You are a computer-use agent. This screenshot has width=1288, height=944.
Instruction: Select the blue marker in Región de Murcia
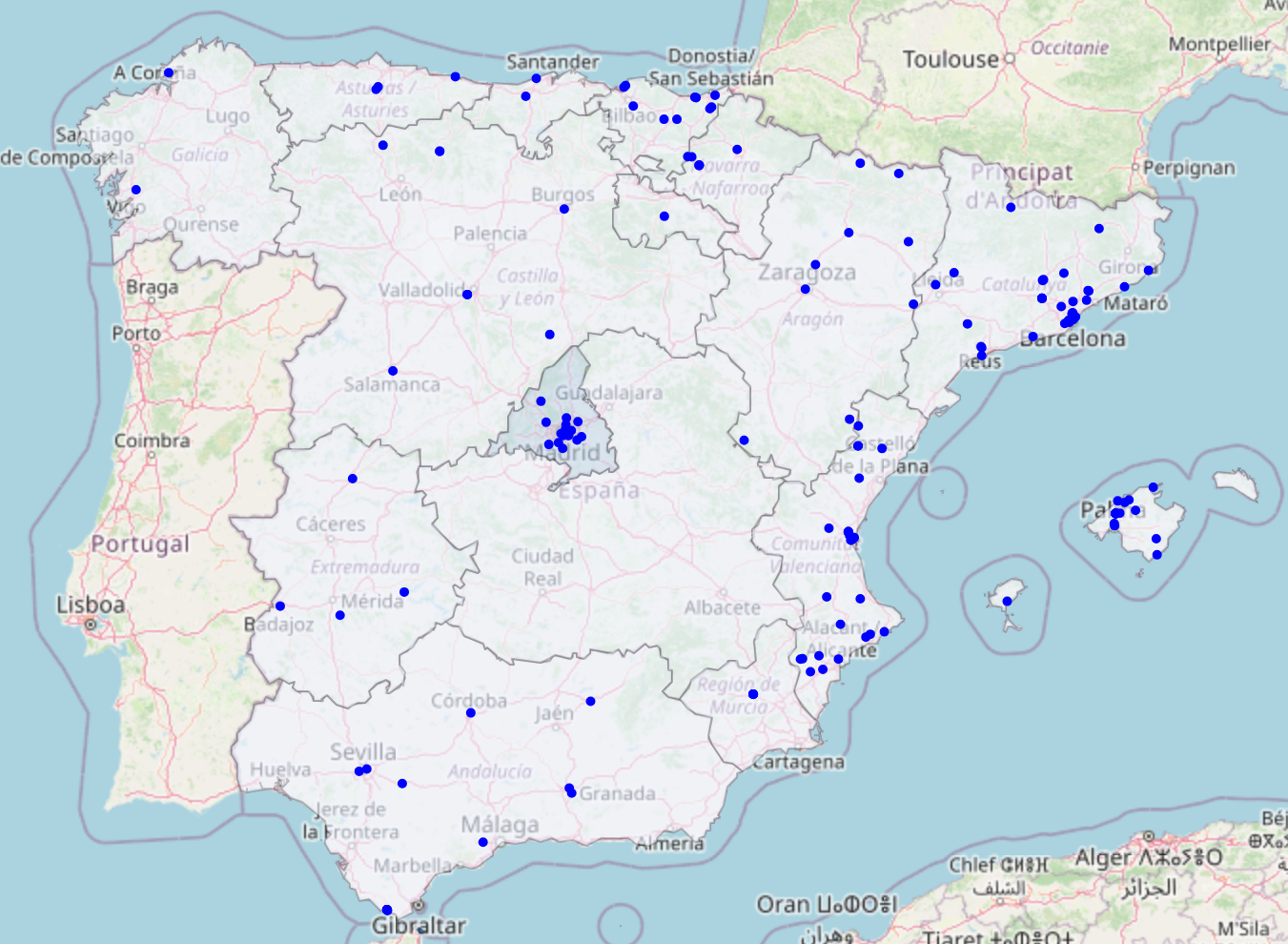pyautogui.click(x=753, y=694)
